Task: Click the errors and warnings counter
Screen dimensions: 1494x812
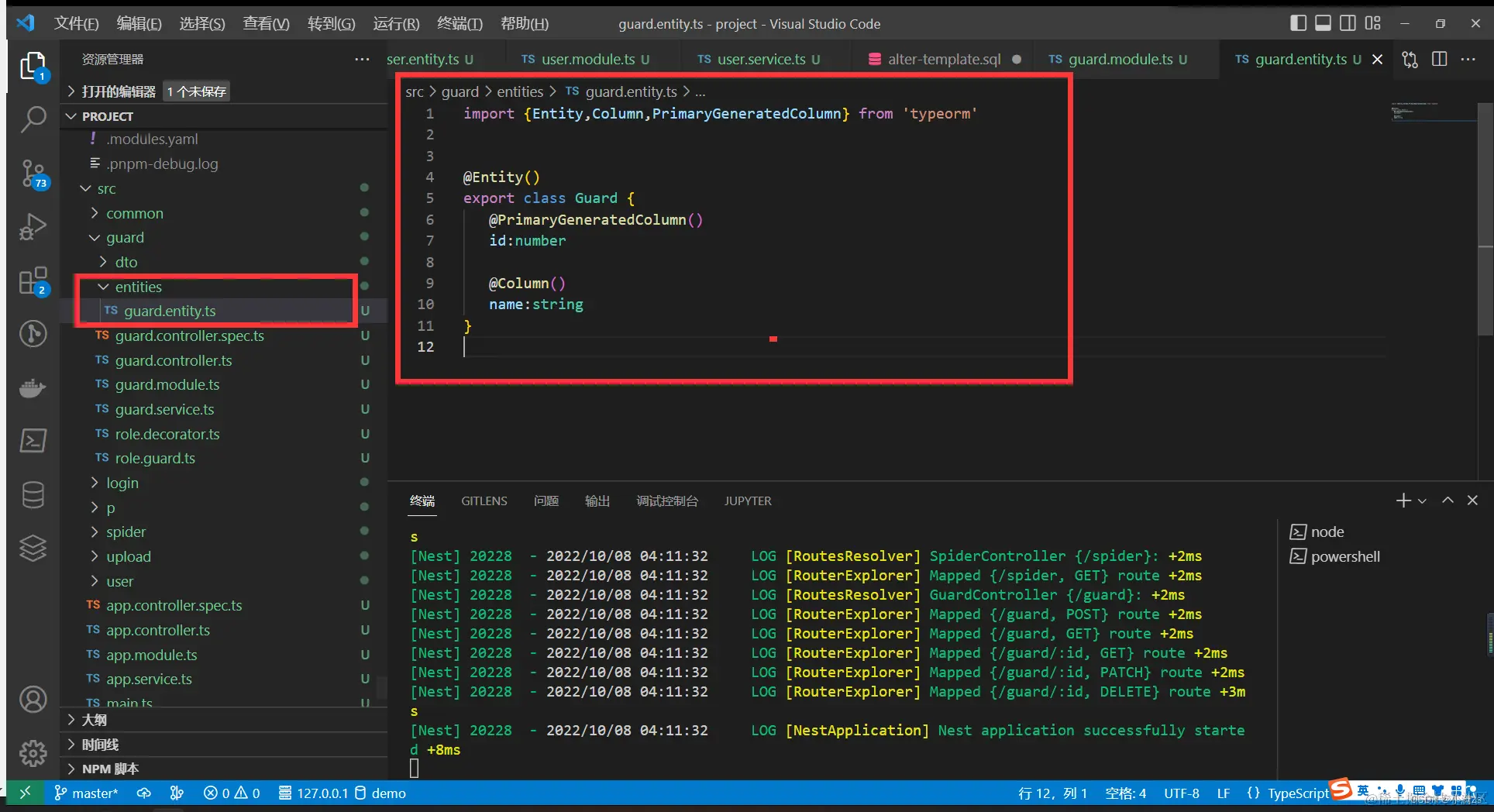Action: point(232,793)
